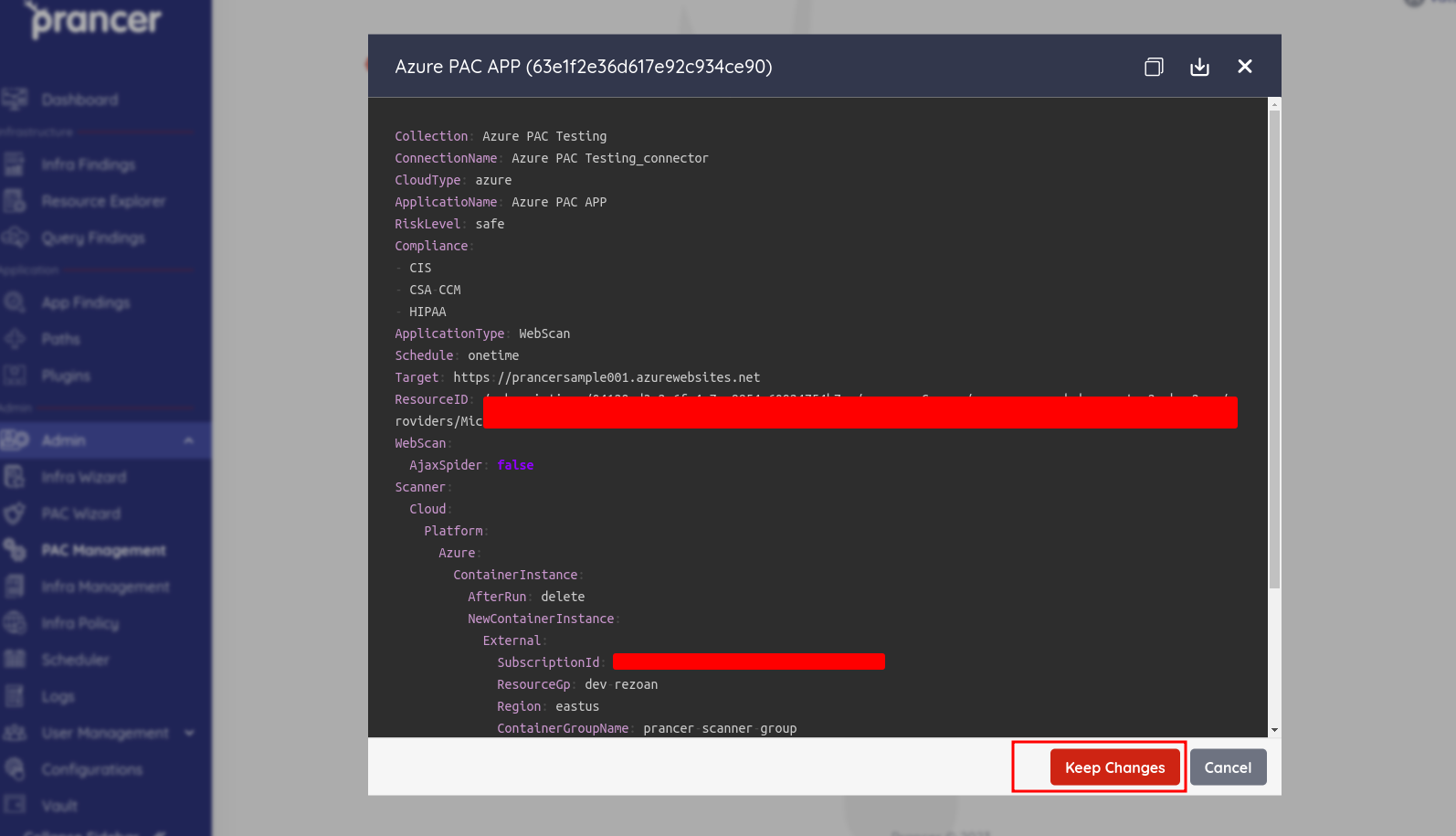Click the config editor vertical scrollbar

[1274, 347]
